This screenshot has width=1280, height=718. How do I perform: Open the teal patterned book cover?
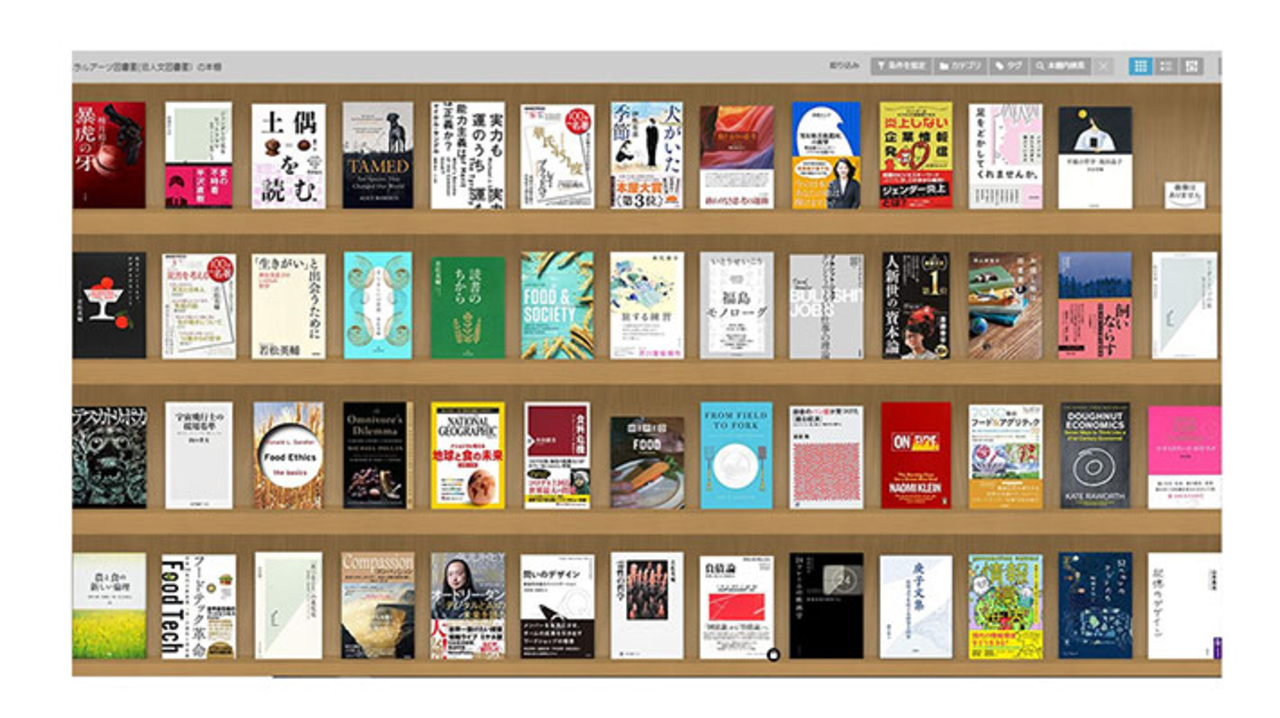click(x=378, y=305)
